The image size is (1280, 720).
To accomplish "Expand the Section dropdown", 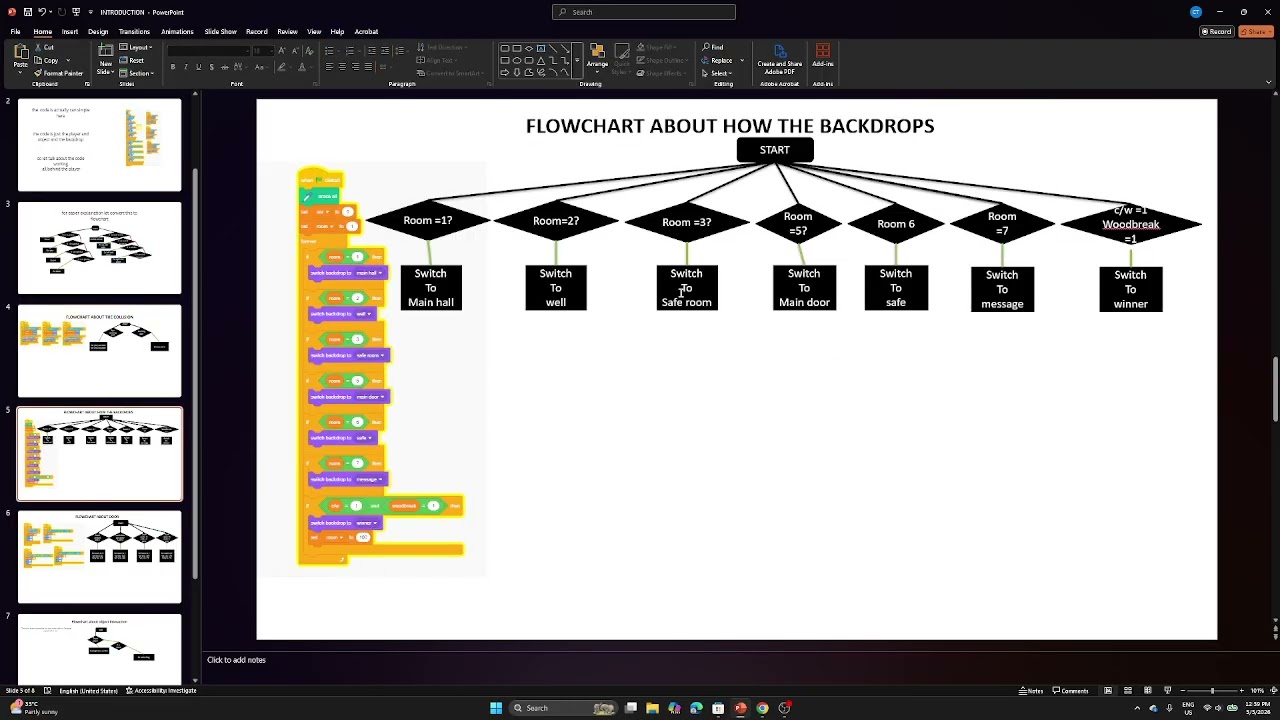I will (x=138, y=73).
